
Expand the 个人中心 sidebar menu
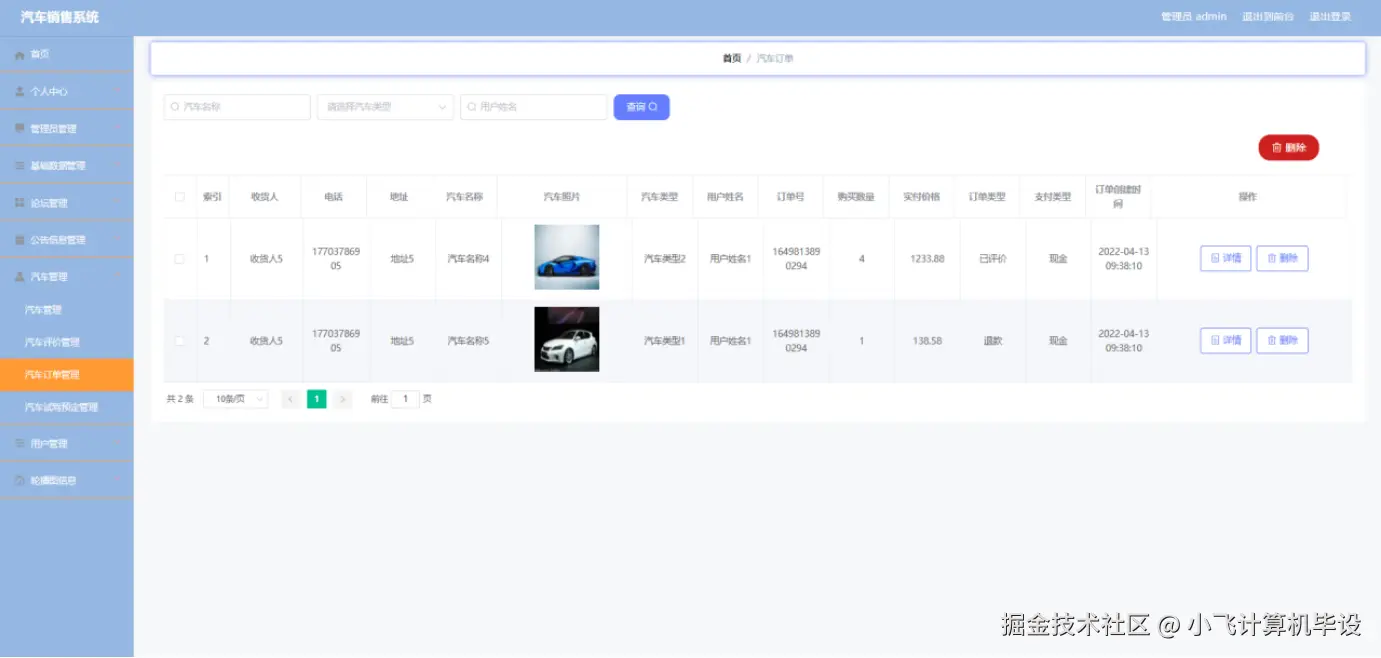[x=66, y=91]
